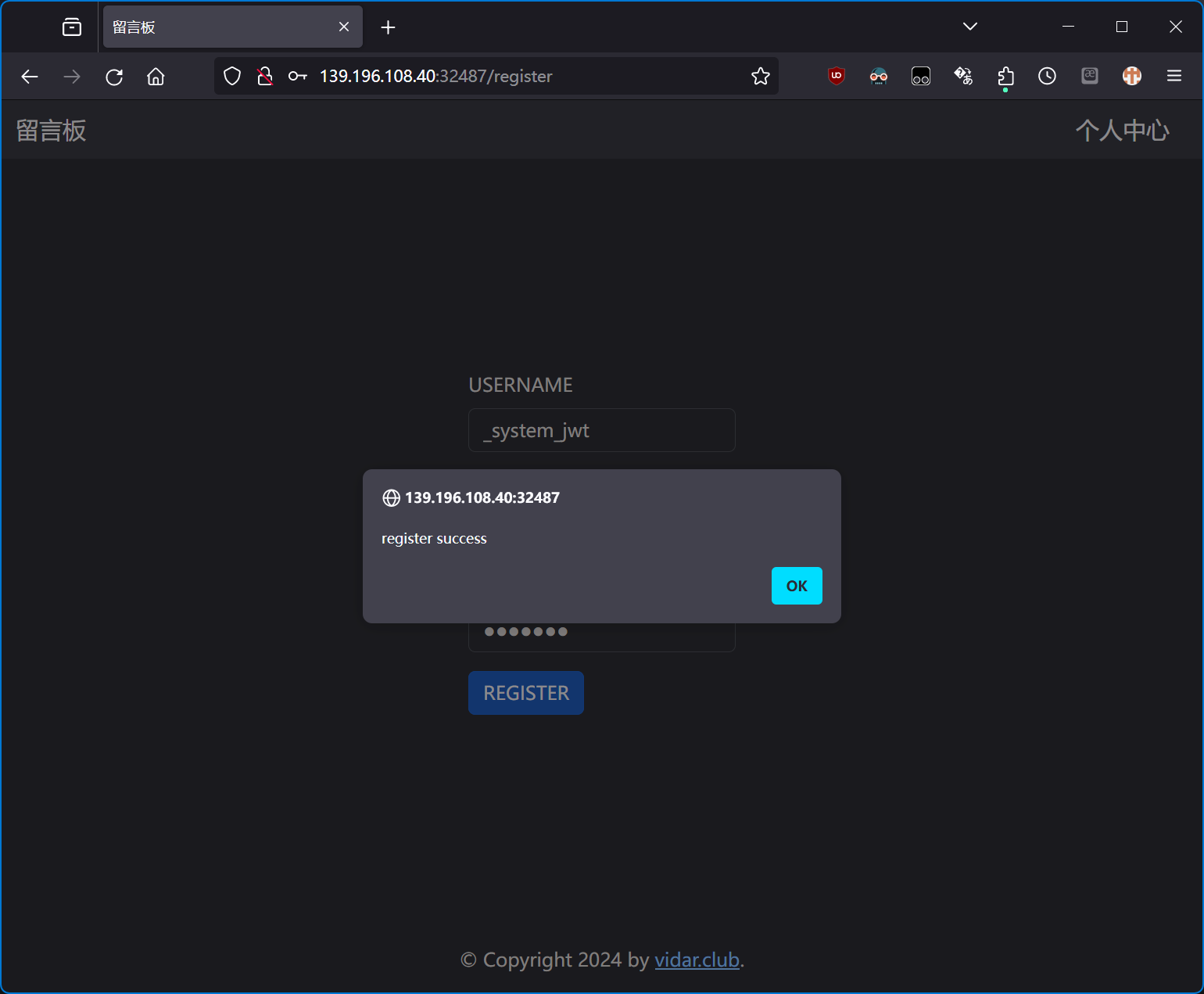Go to the browser home page
This screenshot has width=1204, height=994.
(x=156, y=77)
